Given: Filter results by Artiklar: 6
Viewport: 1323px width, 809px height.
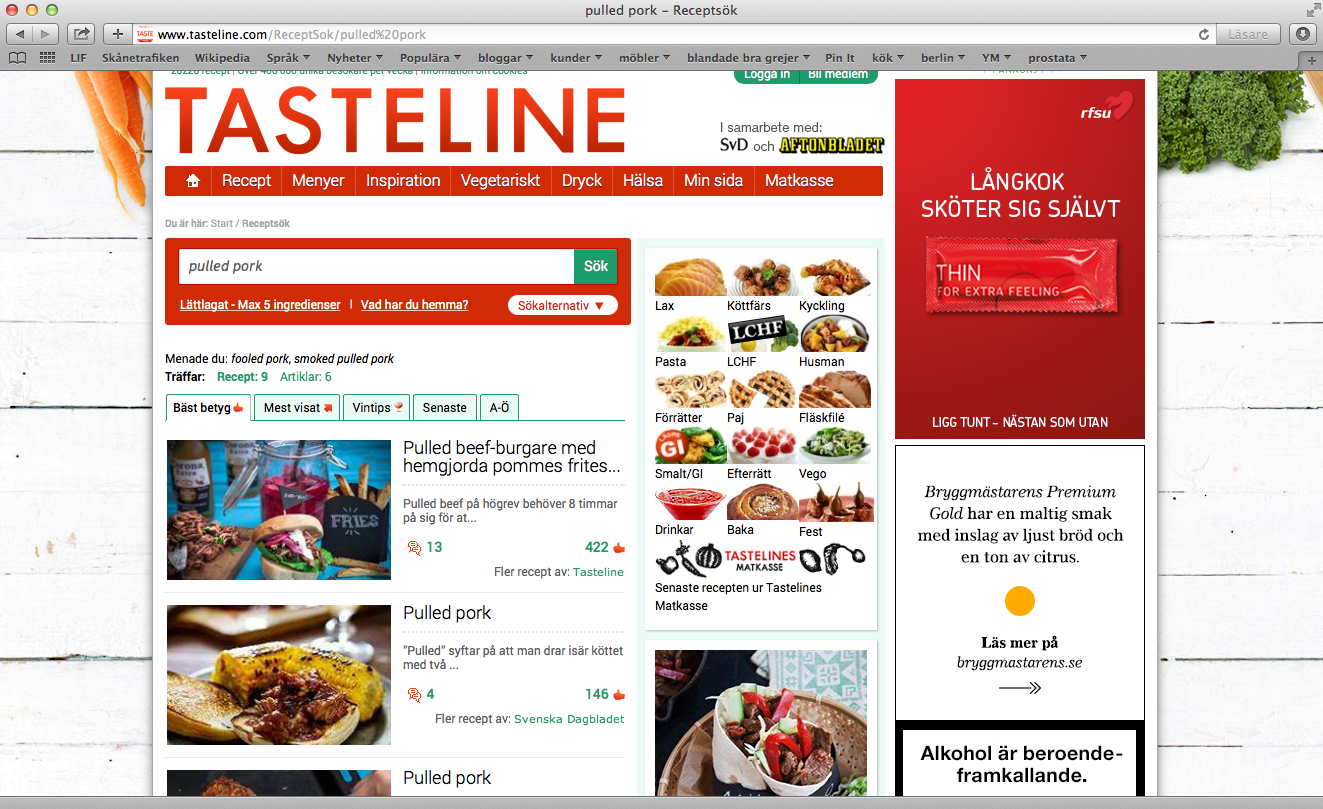Looking at the screenshot, I should [306, 377].
